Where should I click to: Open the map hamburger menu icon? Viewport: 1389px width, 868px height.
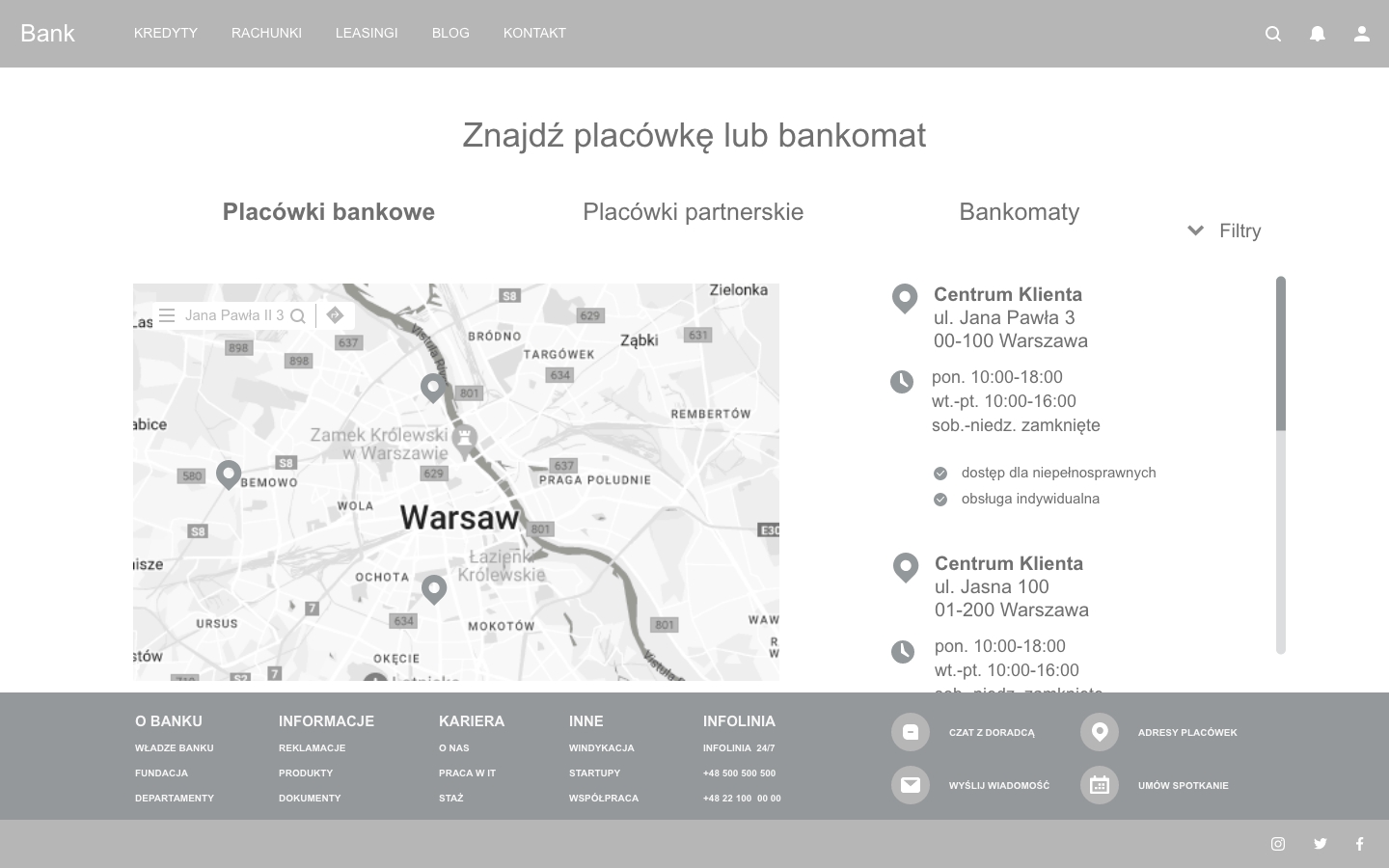[x=167, y=315]
